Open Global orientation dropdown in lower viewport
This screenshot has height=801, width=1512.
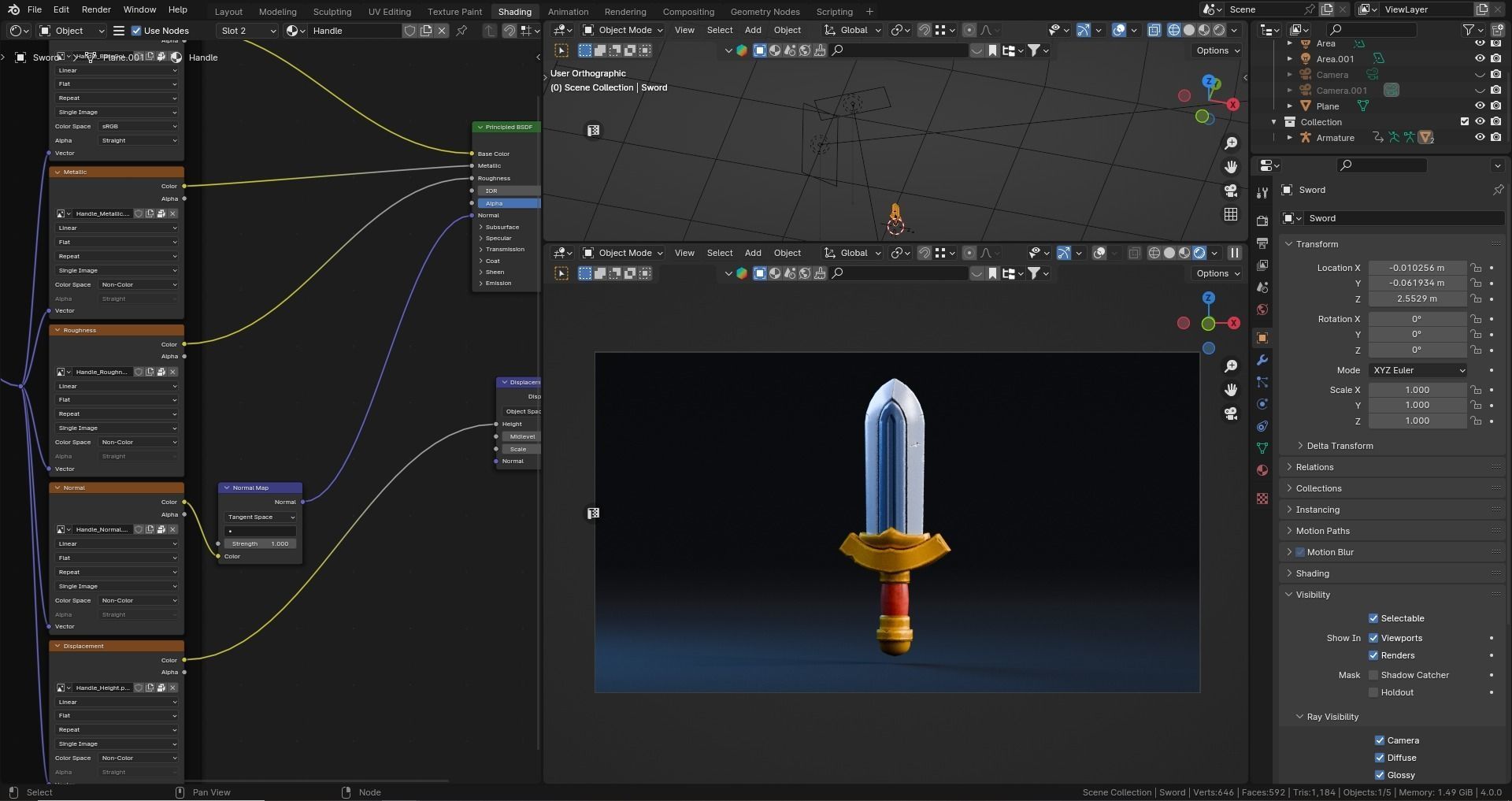(853, 253)
